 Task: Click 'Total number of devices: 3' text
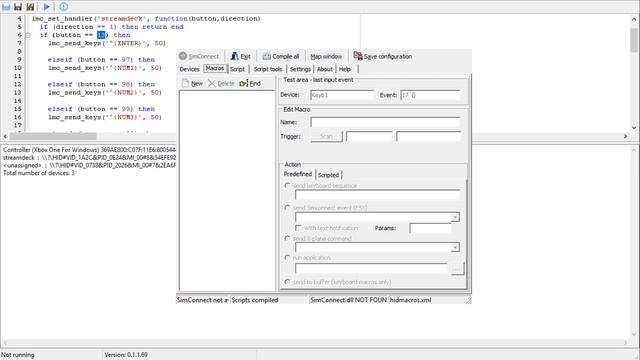coord(38,173)
